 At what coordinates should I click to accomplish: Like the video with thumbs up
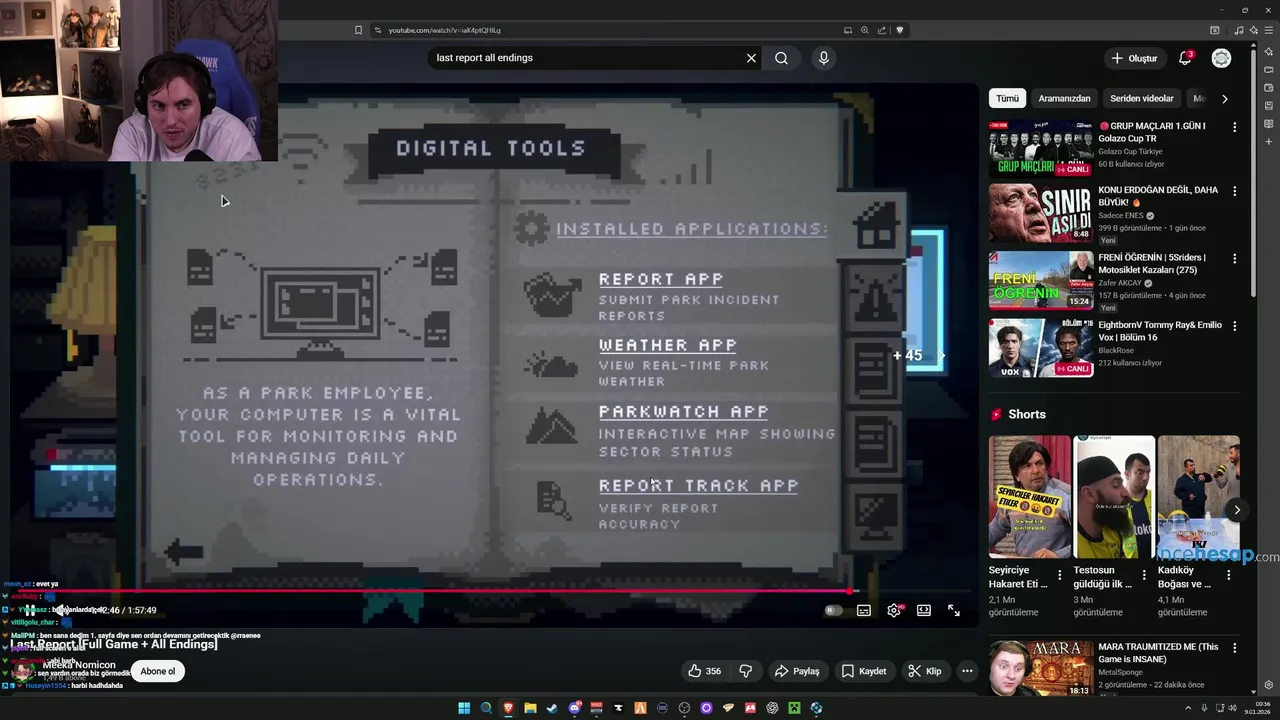click(x=704, y=671)
